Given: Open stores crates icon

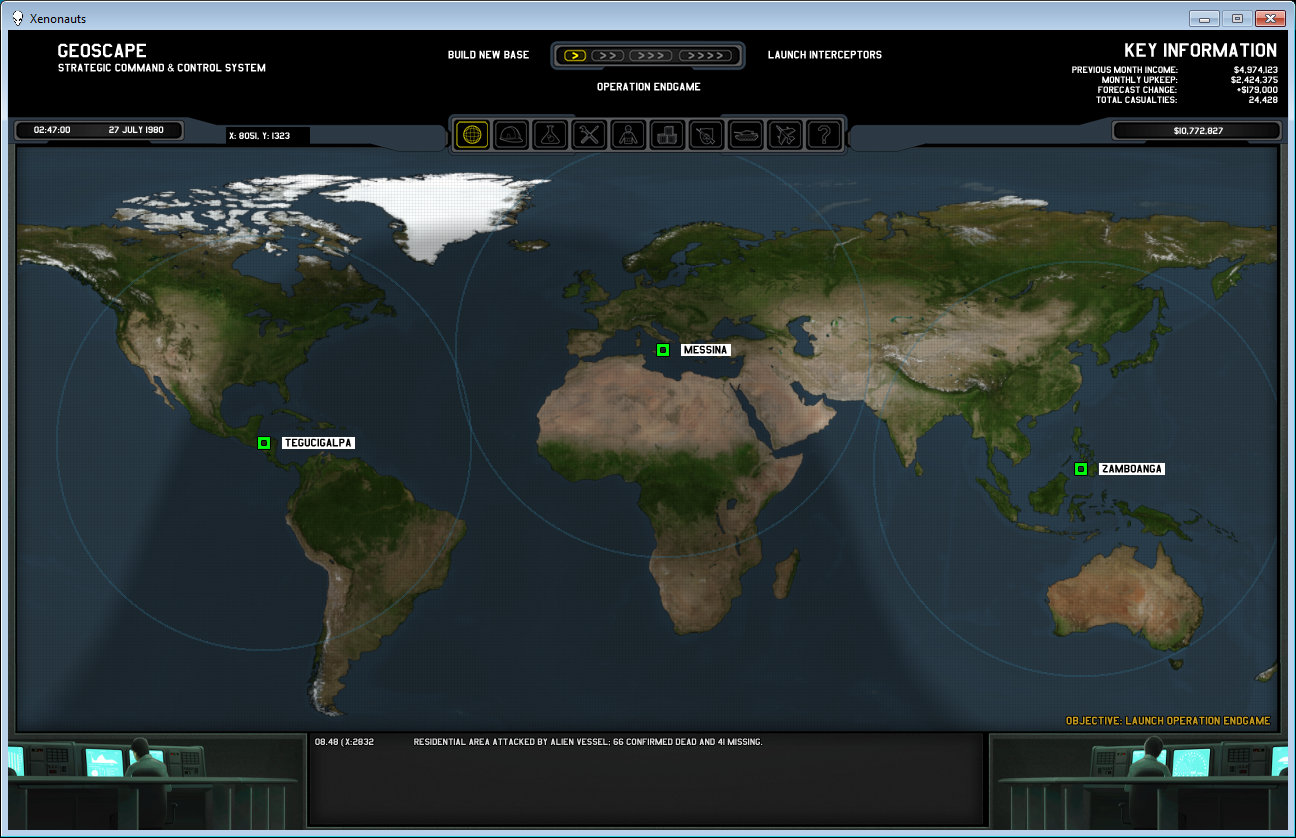Looking at the screenshot, I should (x=667, y=135).
